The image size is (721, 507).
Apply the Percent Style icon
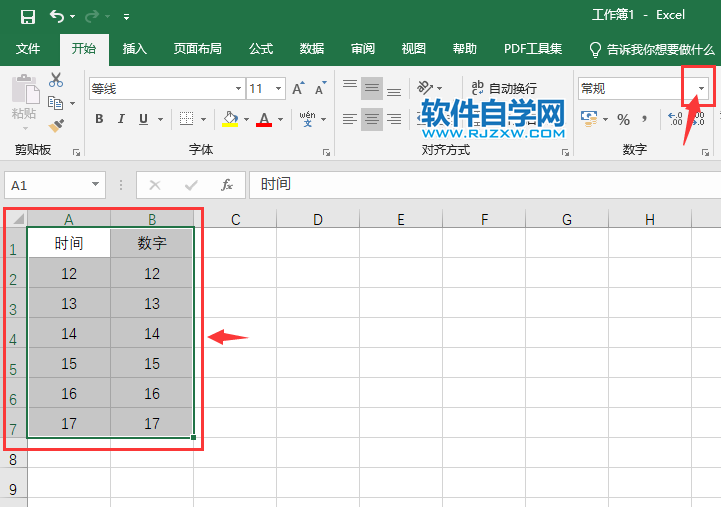(624, 120)
